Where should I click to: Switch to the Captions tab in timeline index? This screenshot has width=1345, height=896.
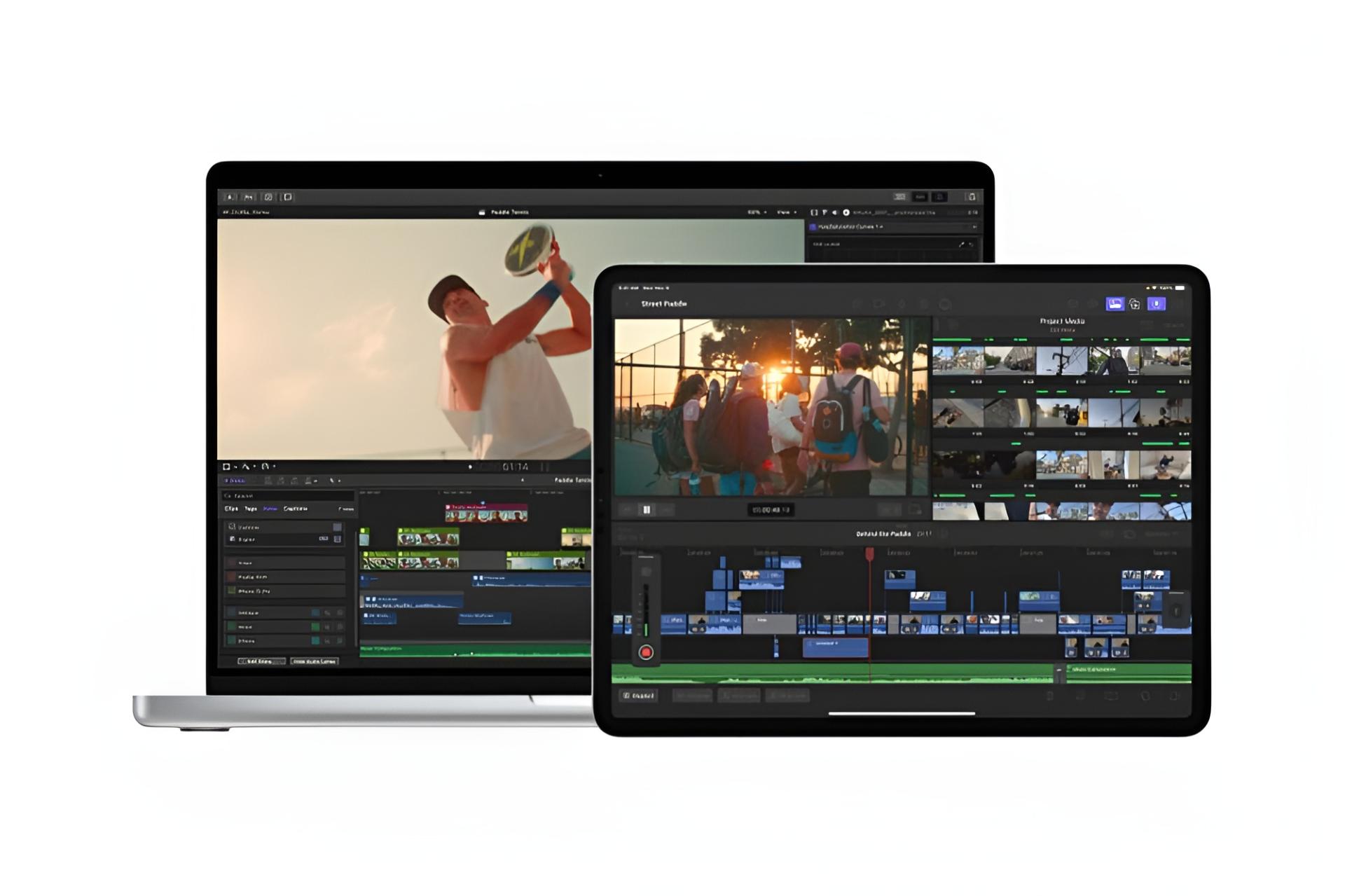pyautogui.click(x=296, y=509)
